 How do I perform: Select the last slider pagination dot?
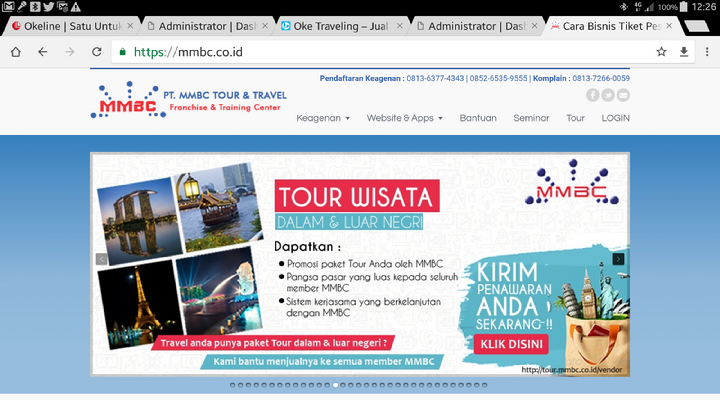pyautogui.click(x=484, y=385)
